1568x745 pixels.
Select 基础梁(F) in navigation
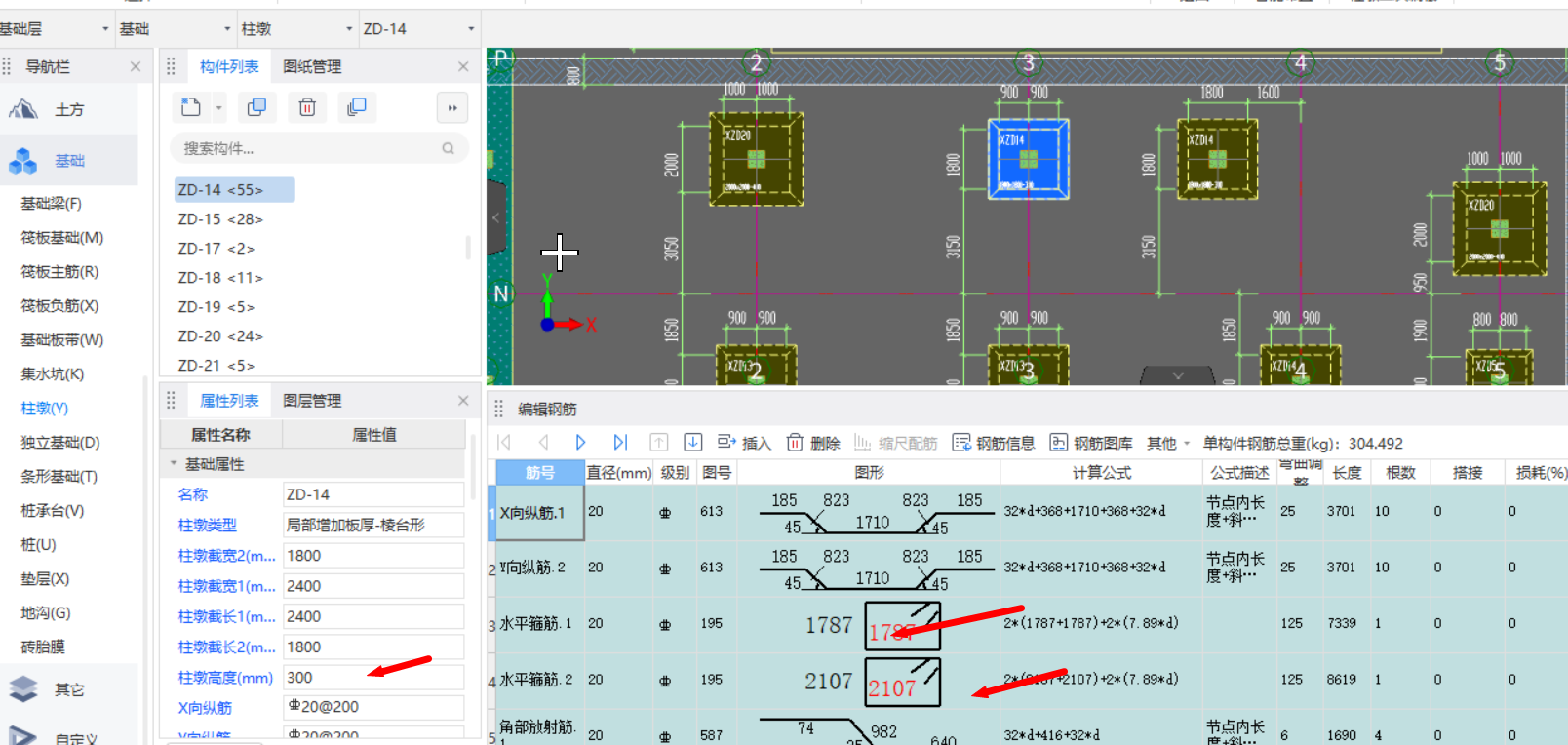click(x=51, y=203)
